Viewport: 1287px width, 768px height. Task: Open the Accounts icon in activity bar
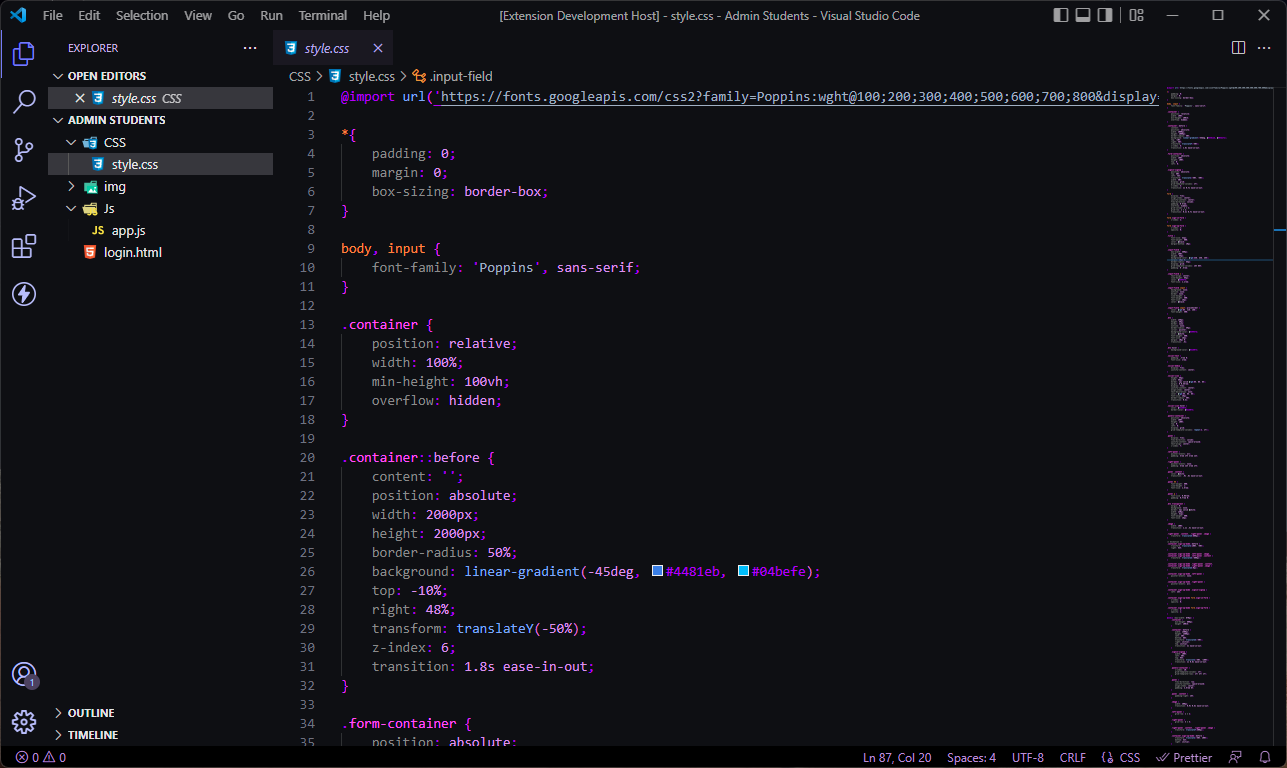24,674
